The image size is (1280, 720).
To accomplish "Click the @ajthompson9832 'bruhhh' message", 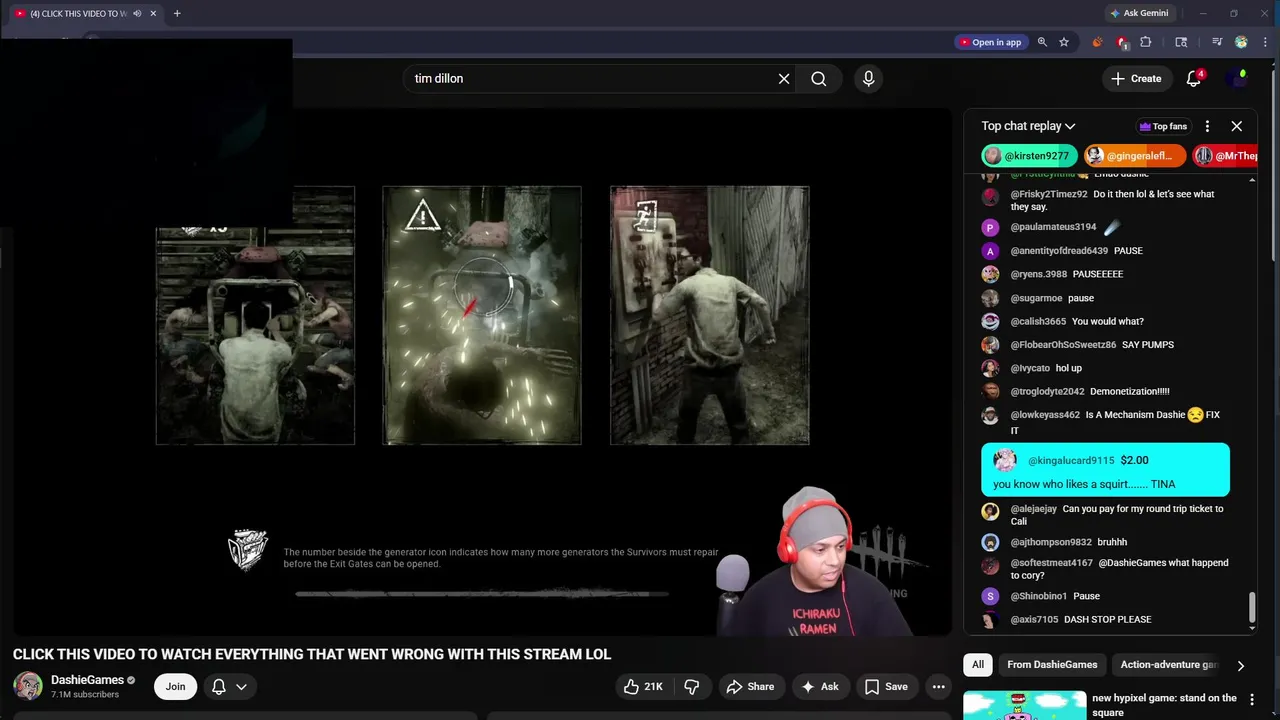I will [1105, 542].
